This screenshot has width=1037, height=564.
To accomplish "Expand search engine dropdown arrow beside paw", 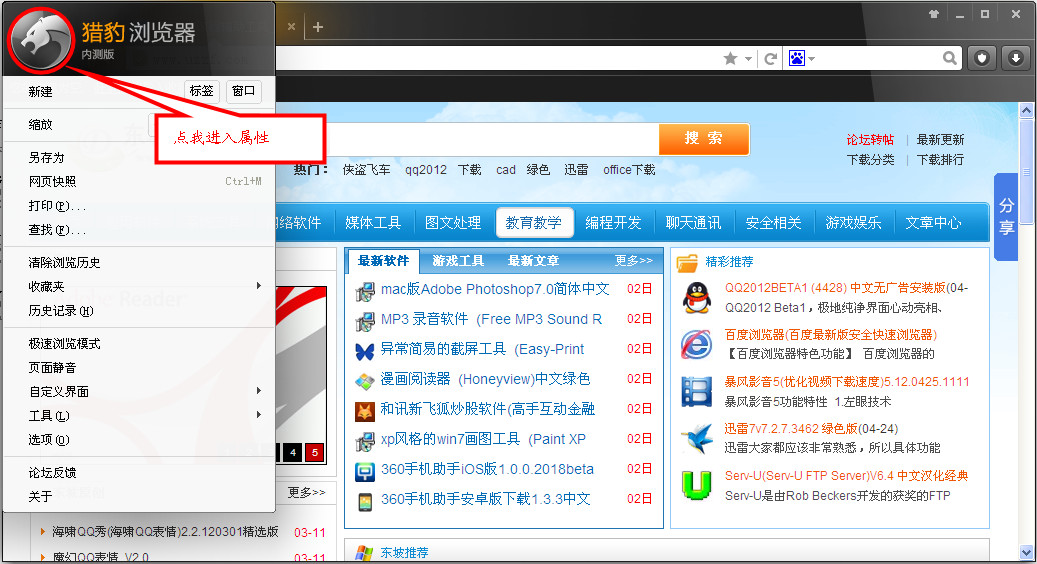I will pyautogui.click(x=811, y=59).
